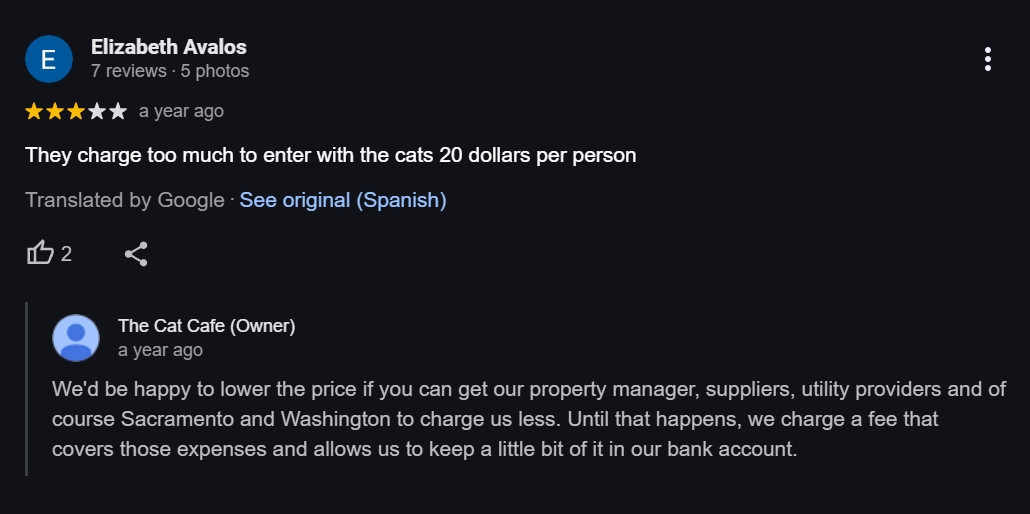Click the review text about 20 dollars

[x=330, y=156]
